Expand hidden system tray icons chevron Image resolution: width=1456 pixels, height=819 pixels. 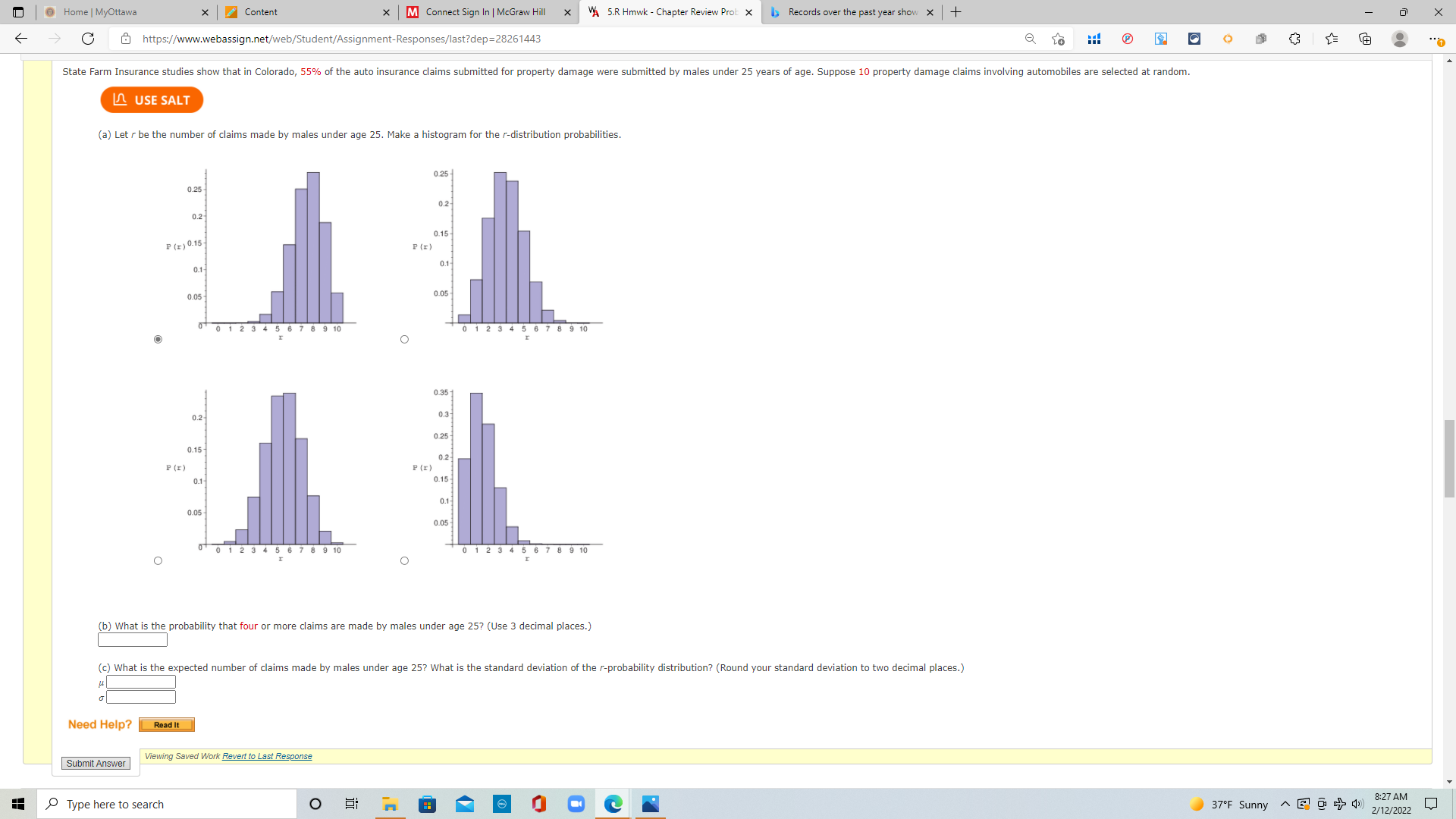[x=1285, y=804]
